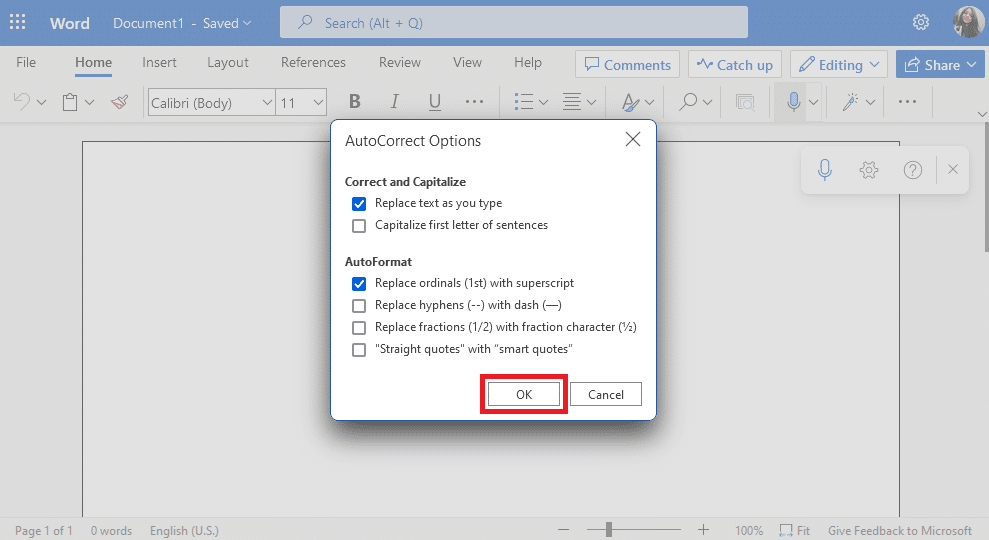Click the paragraph alignment icon

572,102
